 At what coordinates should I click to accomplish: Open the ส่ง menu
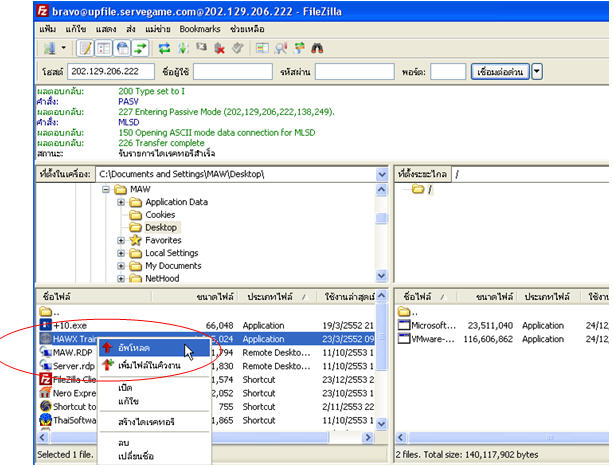131,29
